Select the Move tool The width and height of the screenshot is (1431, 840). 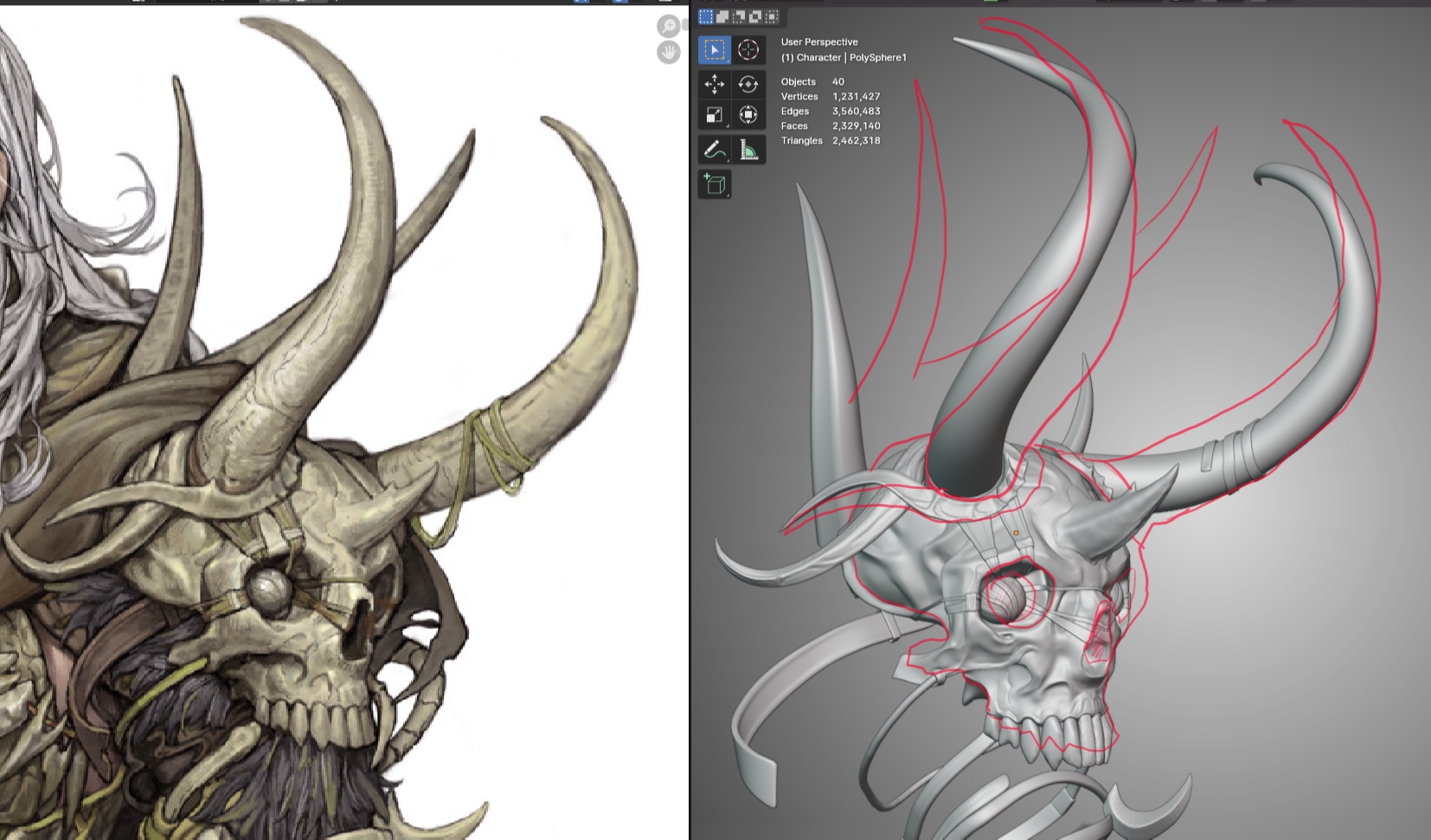[x=714, y=84]
